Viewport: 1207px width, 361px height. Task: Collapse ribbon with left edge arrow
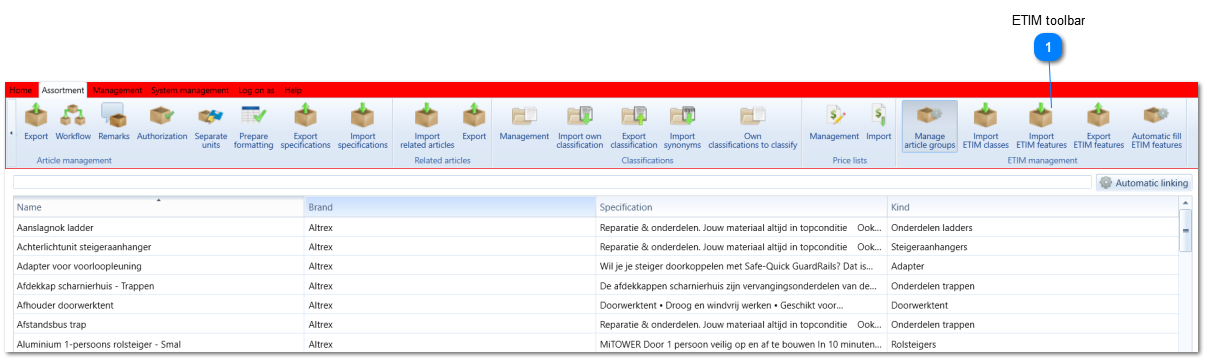pyautogui.click(x=11, y=132)
